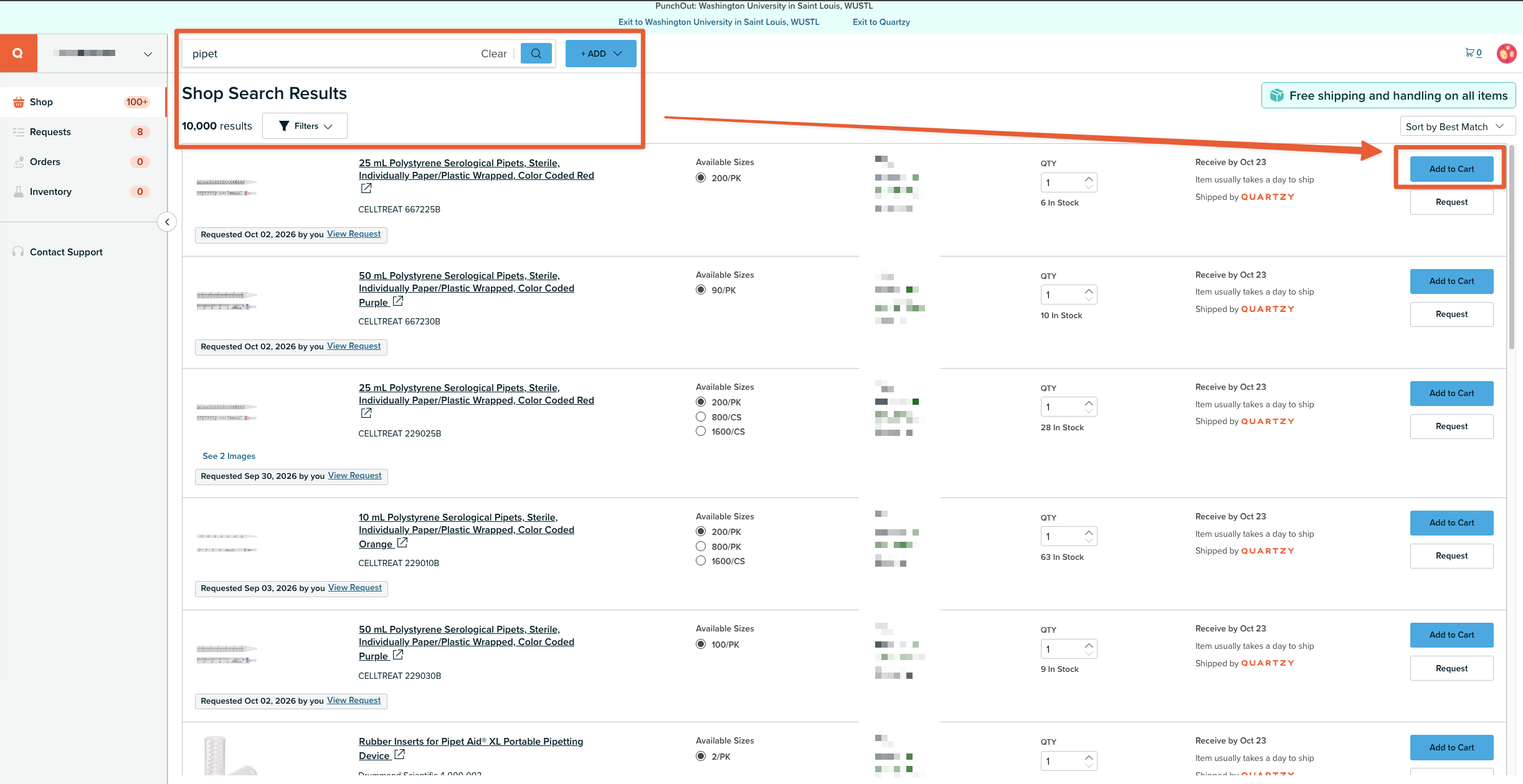Open Orders in the sidebar
The width and height of the screenshot is (1523, 784).
(x=83, y=162)
